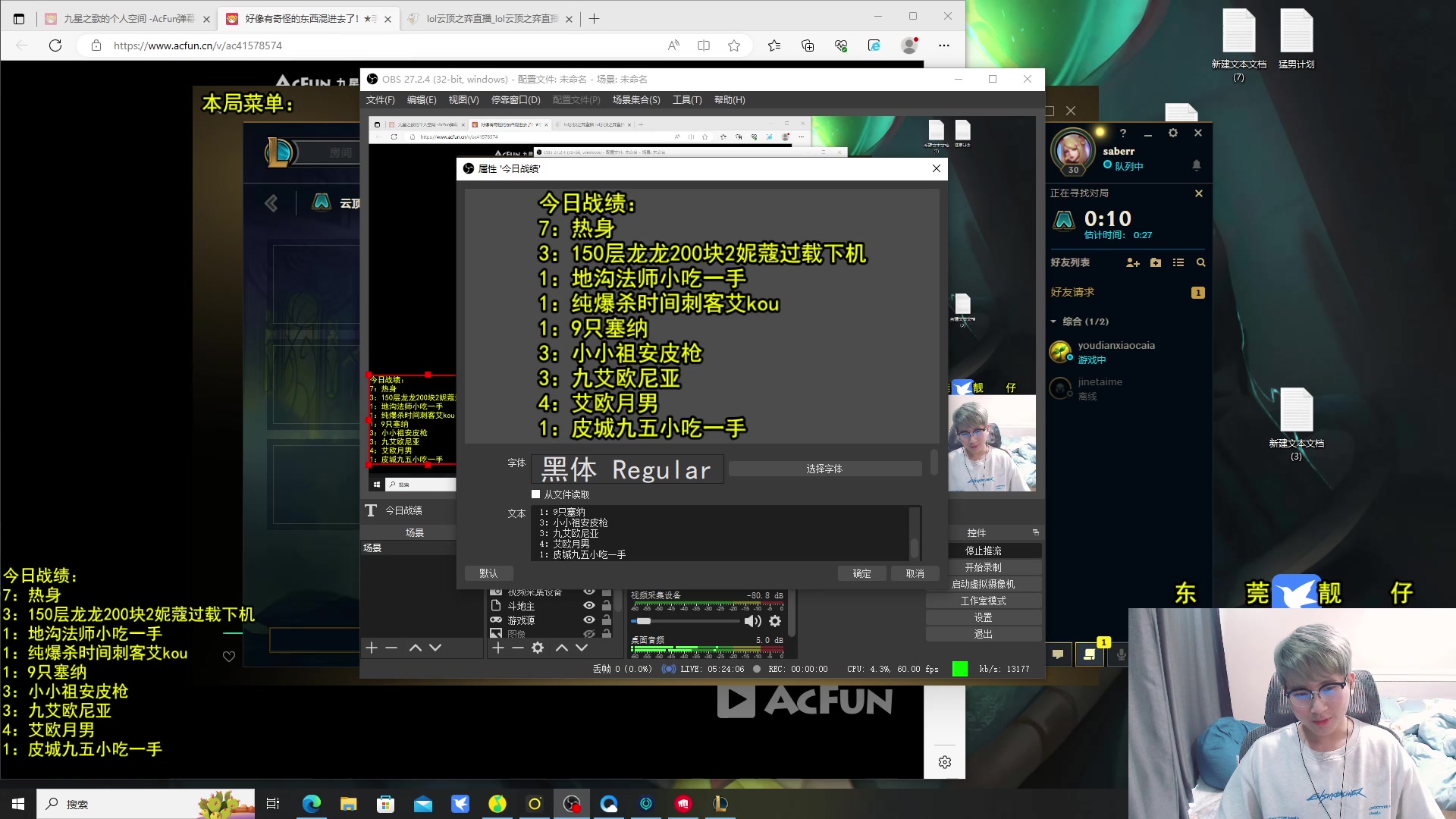Click the 停止推流 button
The image size is (1456, 819).
pos(983,551)
